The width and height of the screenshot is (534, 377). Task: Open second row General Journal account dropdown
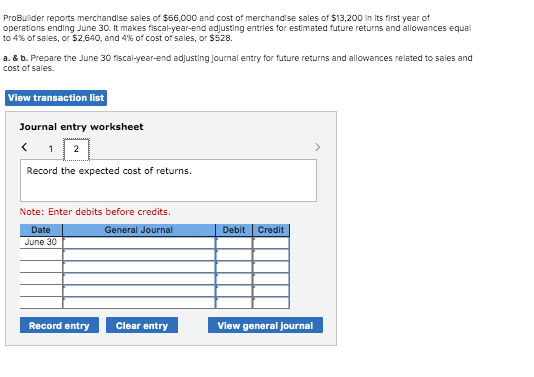tap(139, 255)
